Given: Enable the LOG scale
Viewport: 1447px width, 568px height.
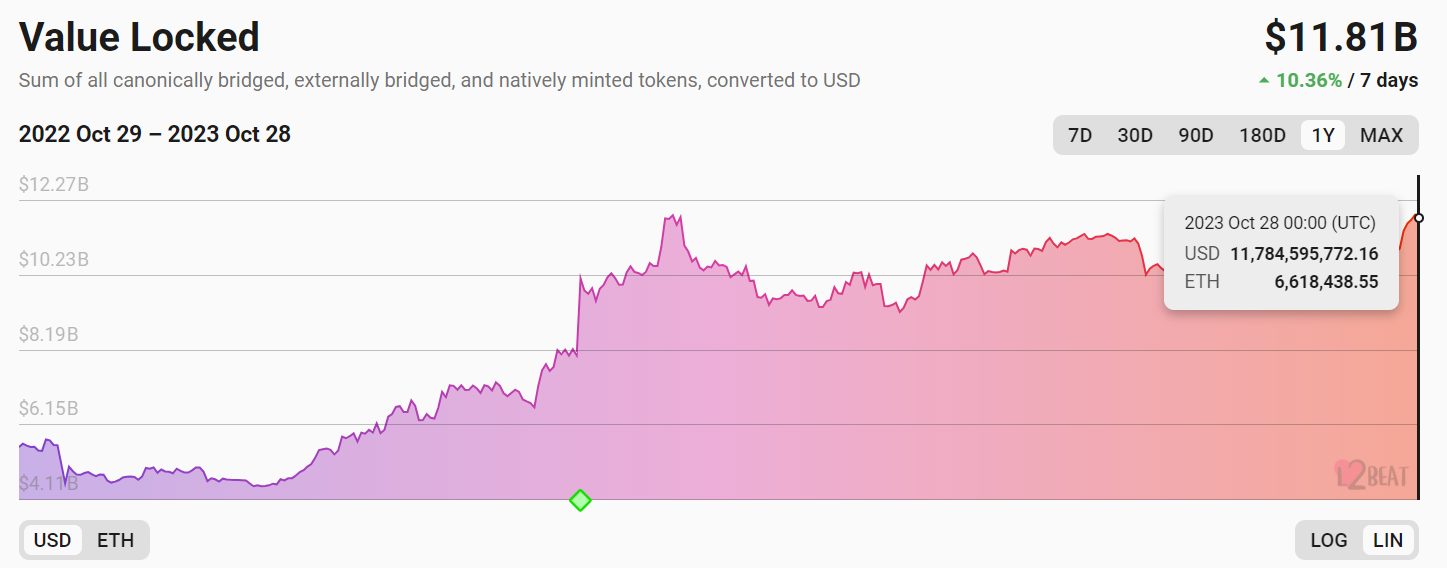Looking at the screenshot, I should (x=1328, y=540).
